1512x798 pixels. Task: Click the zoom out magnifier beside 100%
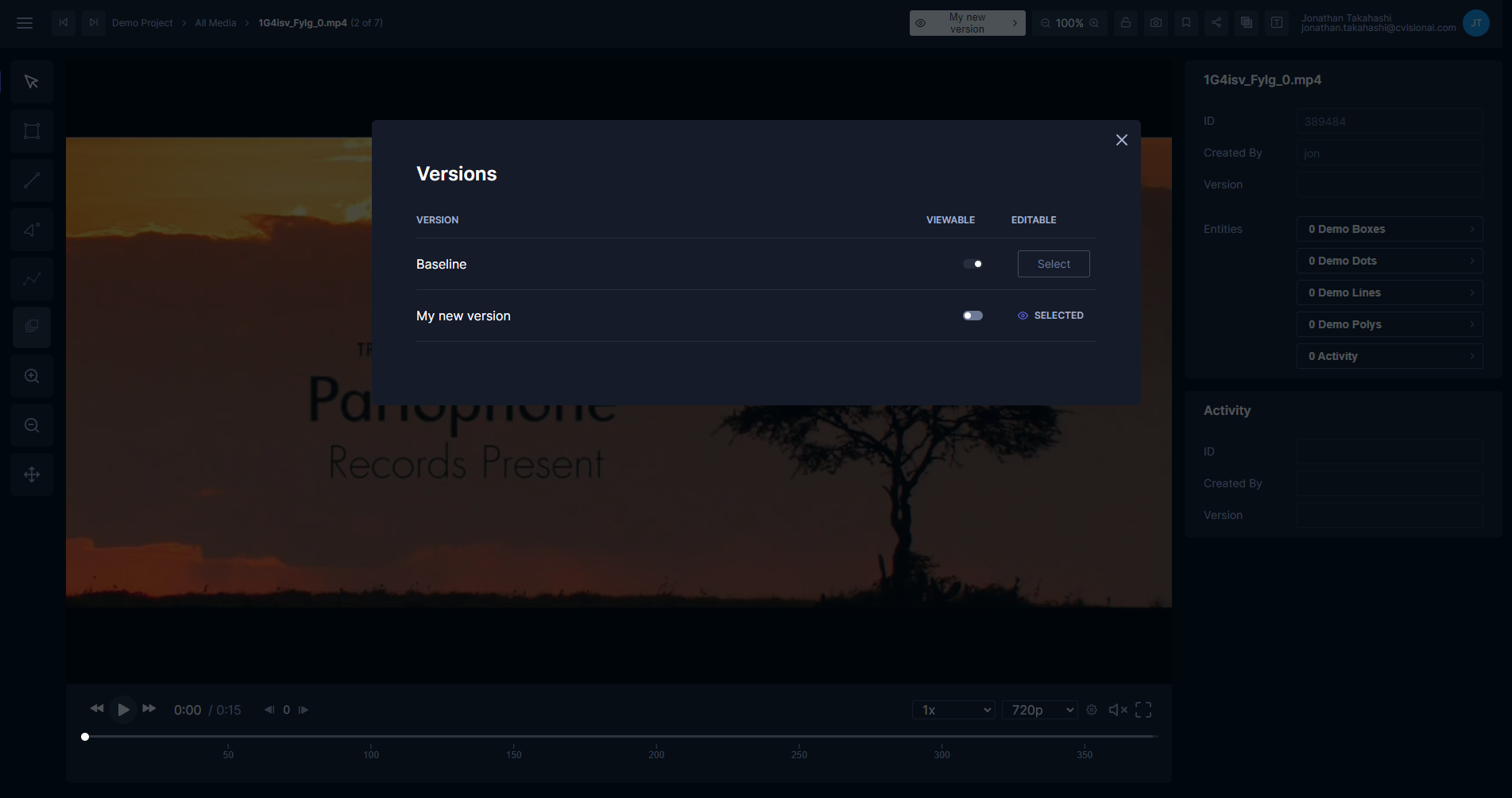pos(1046,23)
